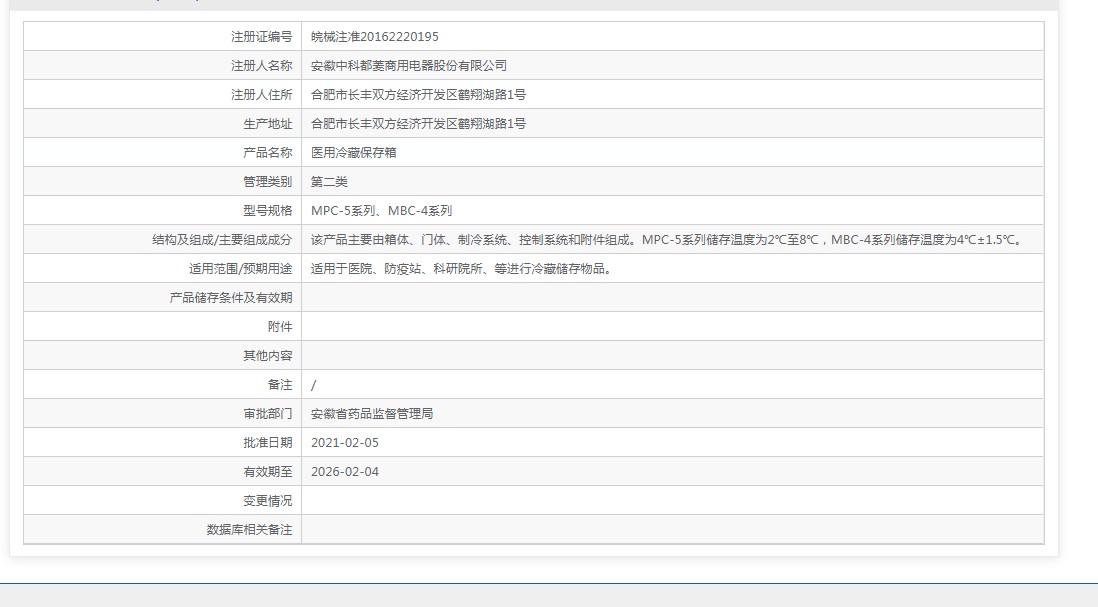Screen dimensions: 1098x607
Task: Click the 其他内容 row label
Action: tap(268, 356)
